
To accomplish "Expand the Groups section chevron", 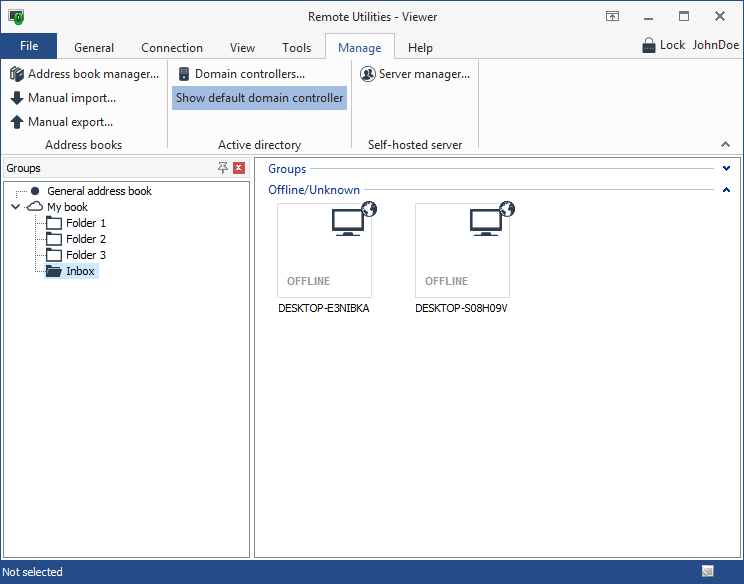I will [x=726, y=168].
